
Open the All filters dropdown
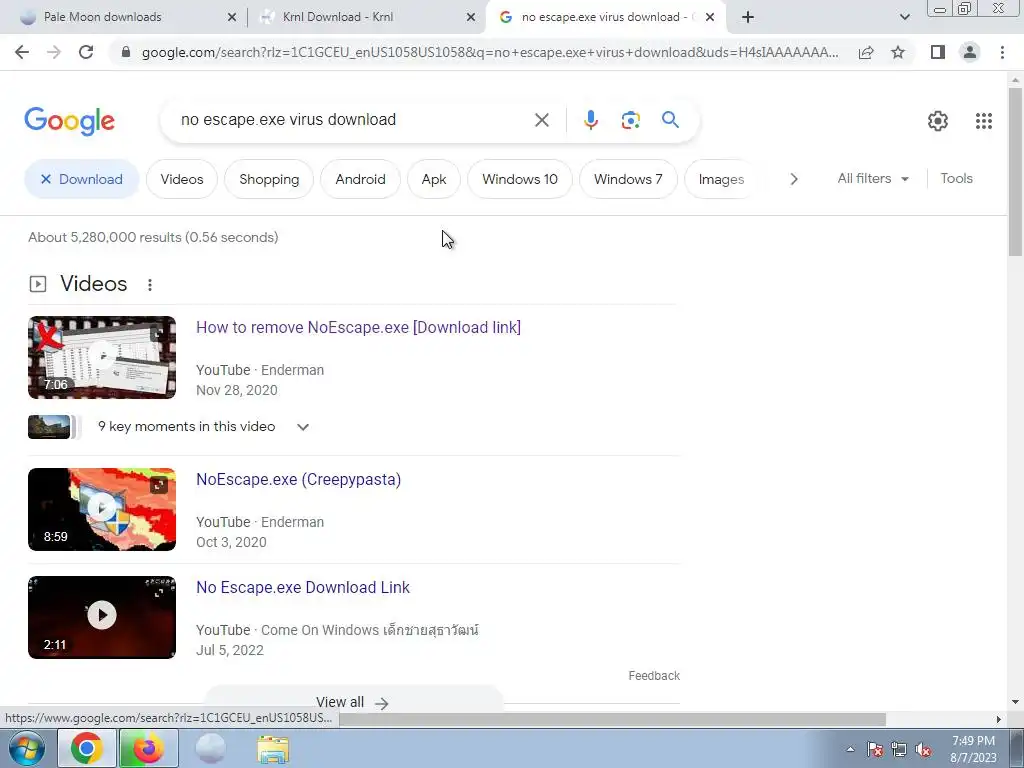pyautogui.click(x=873, y=178)
